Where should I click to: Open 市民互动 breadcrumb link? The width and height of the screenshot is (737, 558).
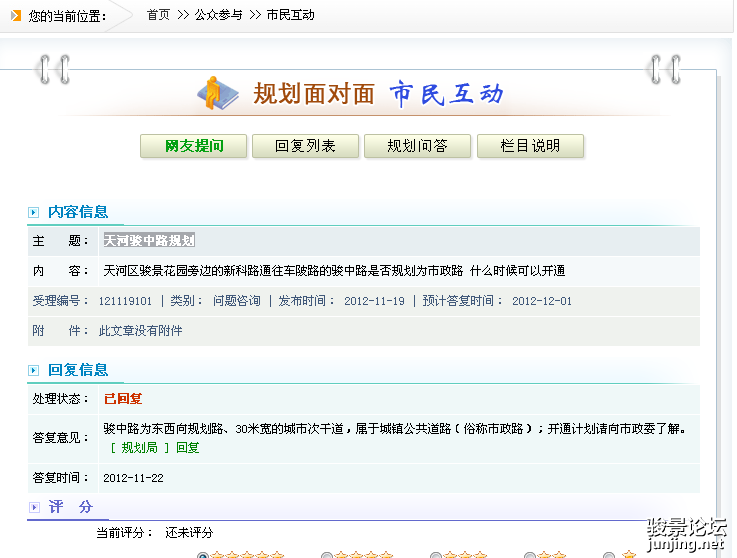(290, 15)
